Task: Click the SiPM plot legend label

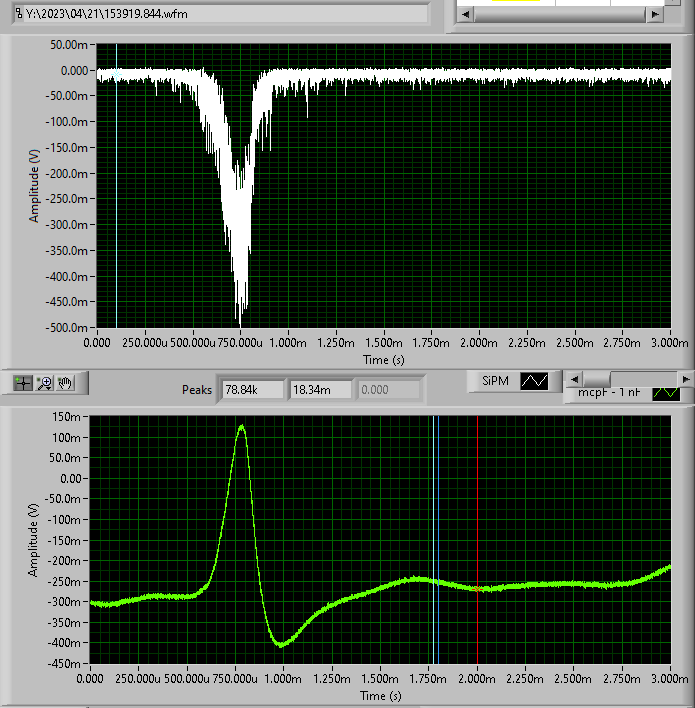Action: (495, 381)
